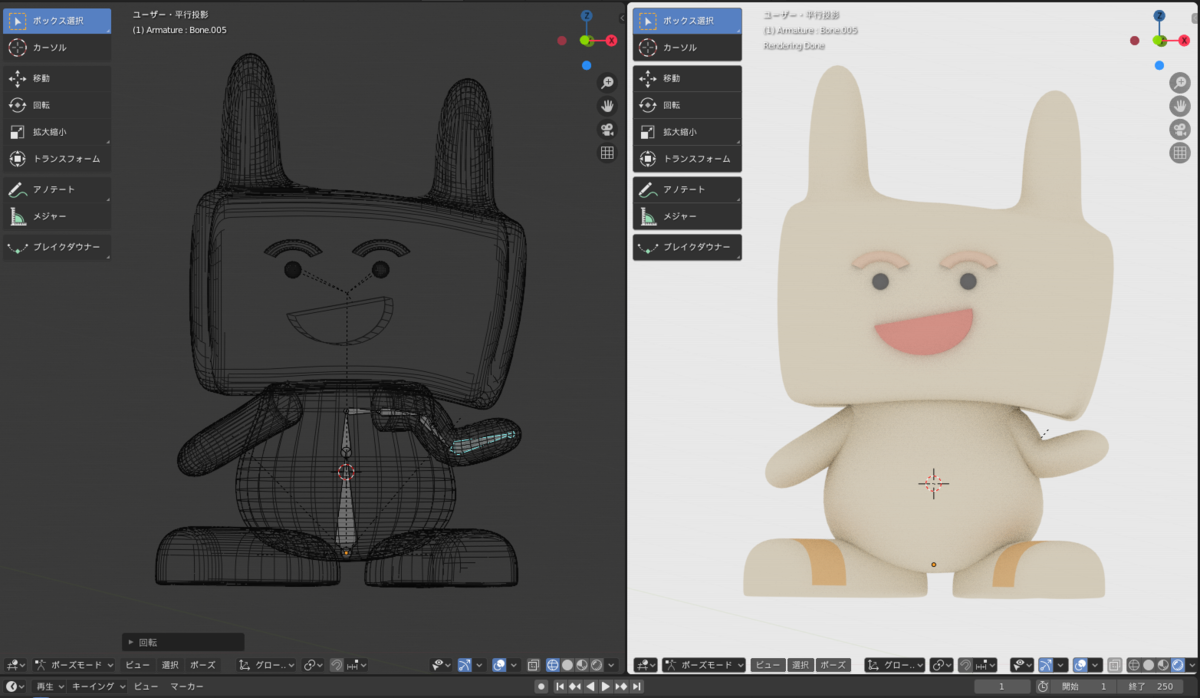This screenshot has height=698, width=1200.
Task: Choose Annotate (アノテート) tool in right viewport
Action: tap(687, 189)
